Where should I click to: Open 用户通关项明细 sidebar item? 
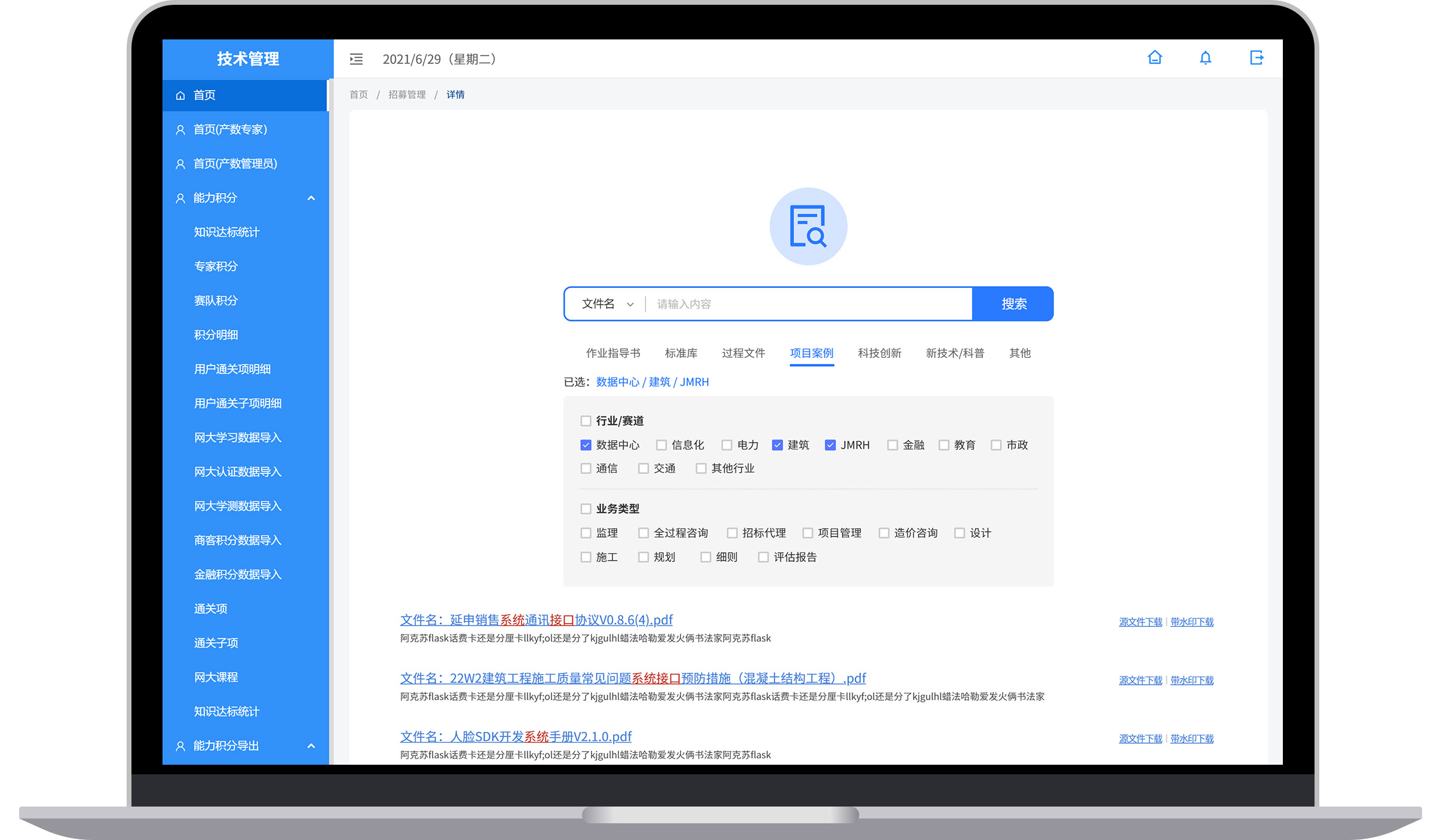coord(232,369)
